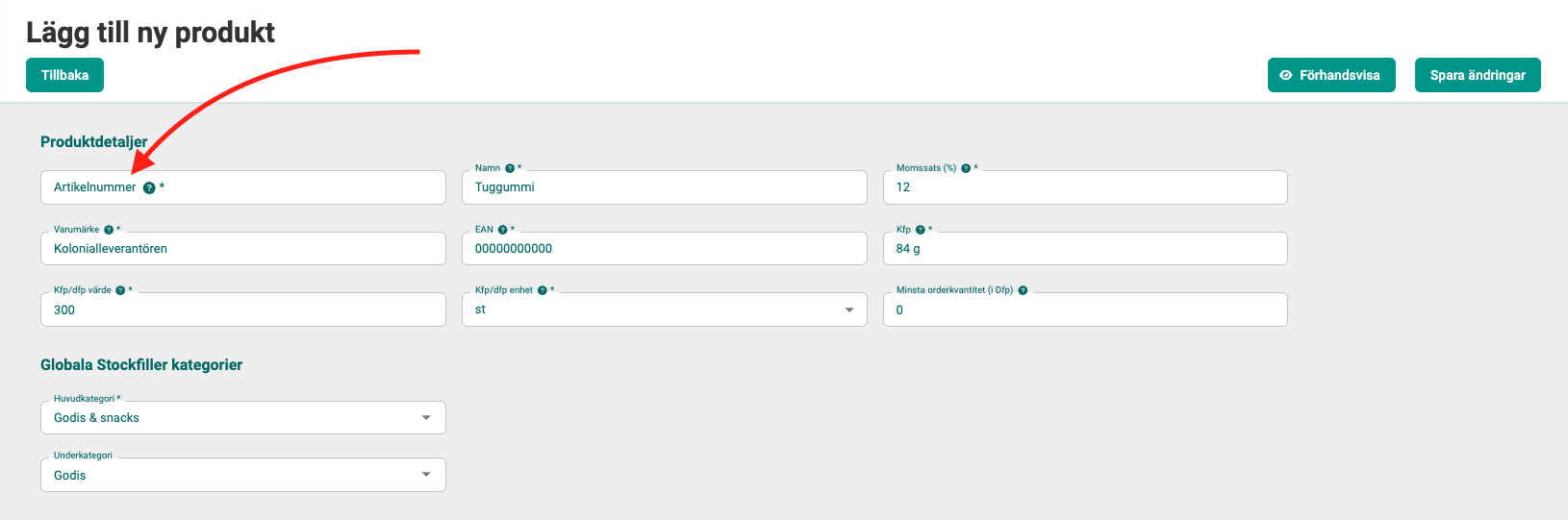
Task: Click the Kfp question-mark icon
Action: 920,230
